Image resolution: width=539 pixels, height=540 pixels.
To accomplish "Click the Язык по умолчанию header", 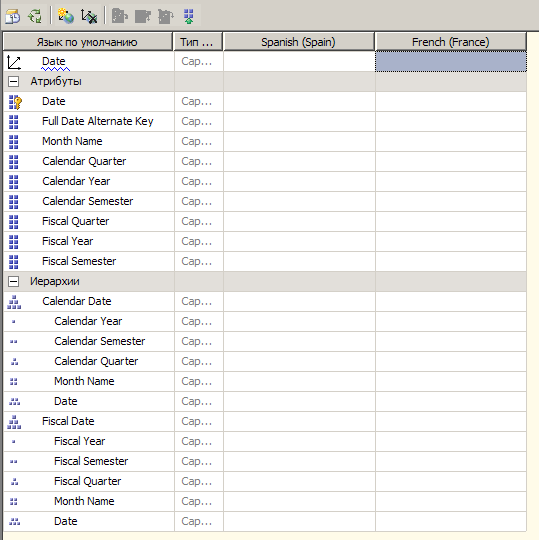I will coord(87,42).
